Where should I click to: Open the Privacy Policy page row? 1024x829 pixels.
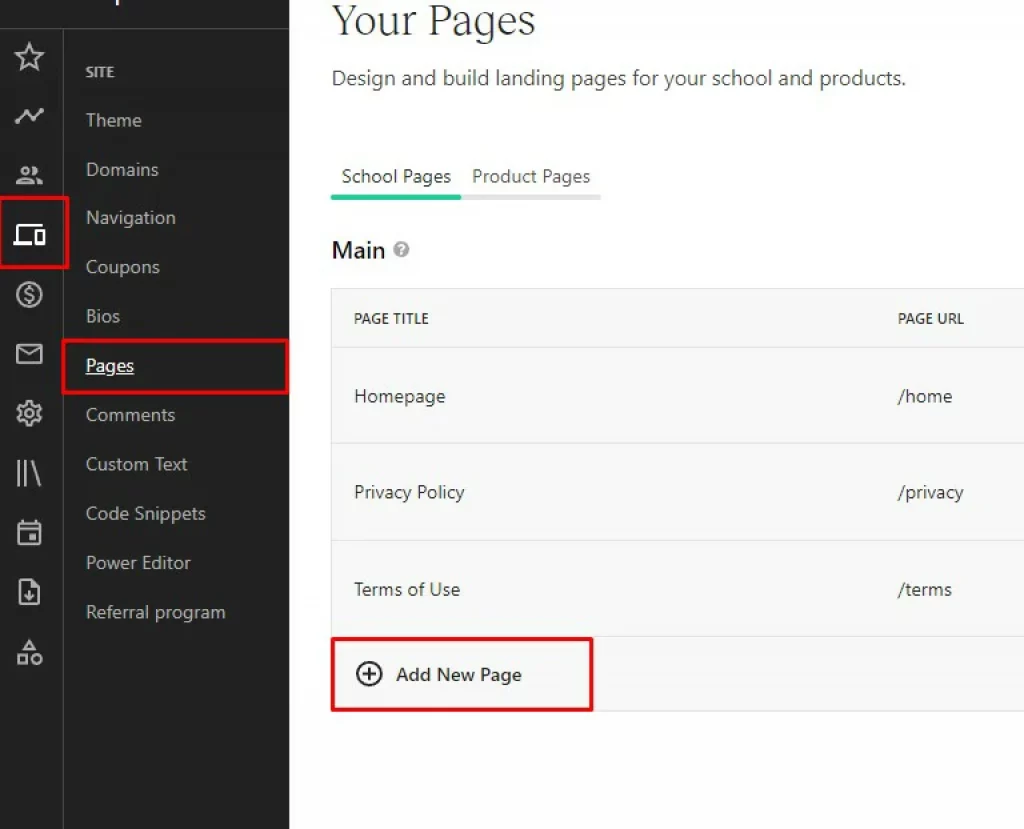pyautogui.click(x=409, y=492)
